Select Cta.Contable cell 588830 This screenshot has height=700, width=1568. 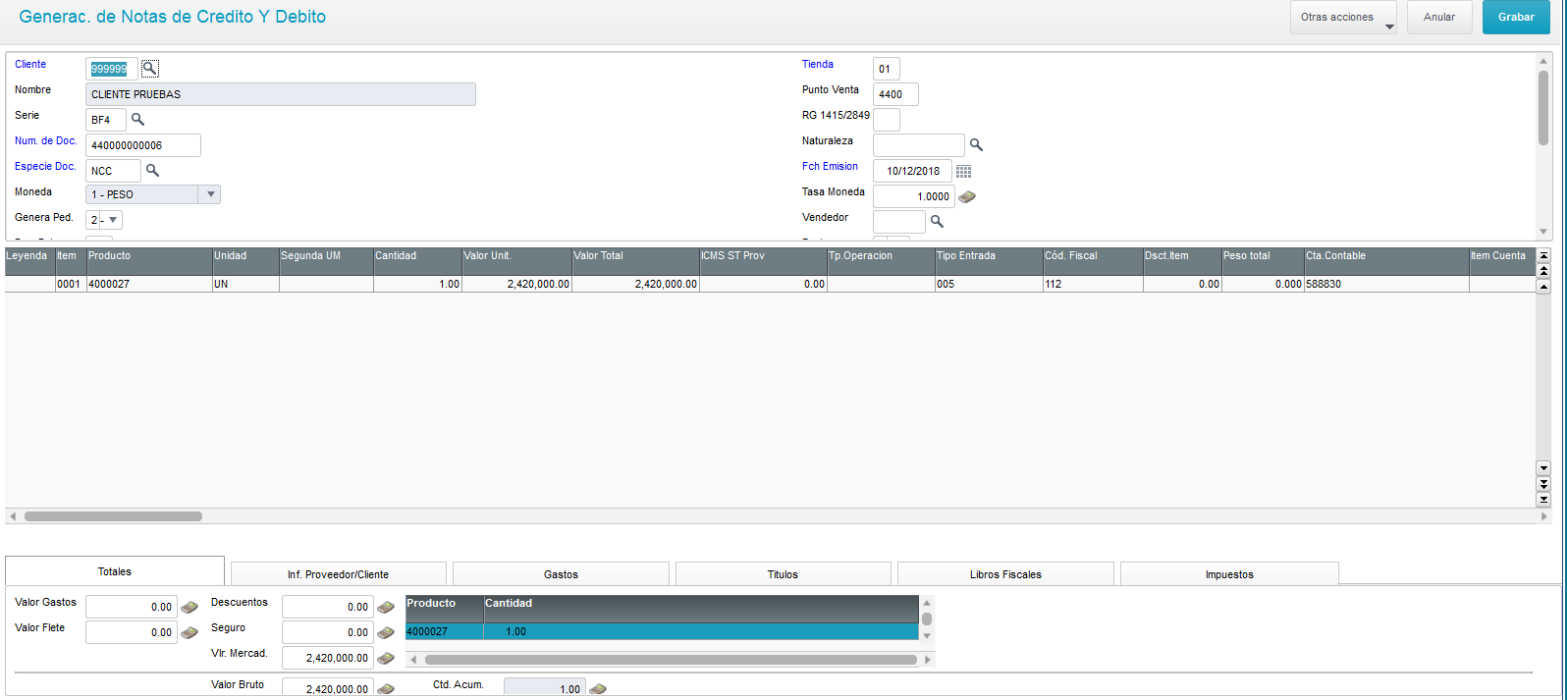tap(1386, 284)
